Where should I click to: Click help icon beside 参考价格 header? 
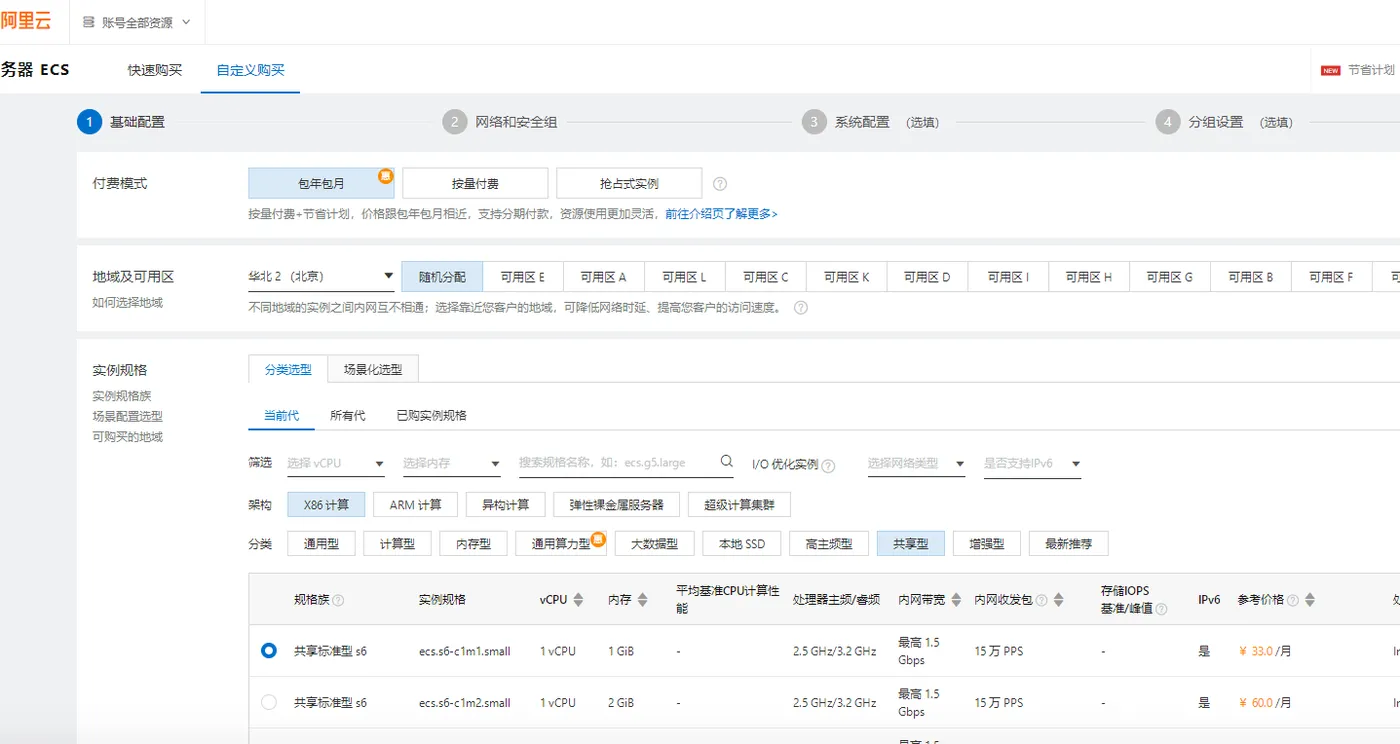coord(1293,600)
